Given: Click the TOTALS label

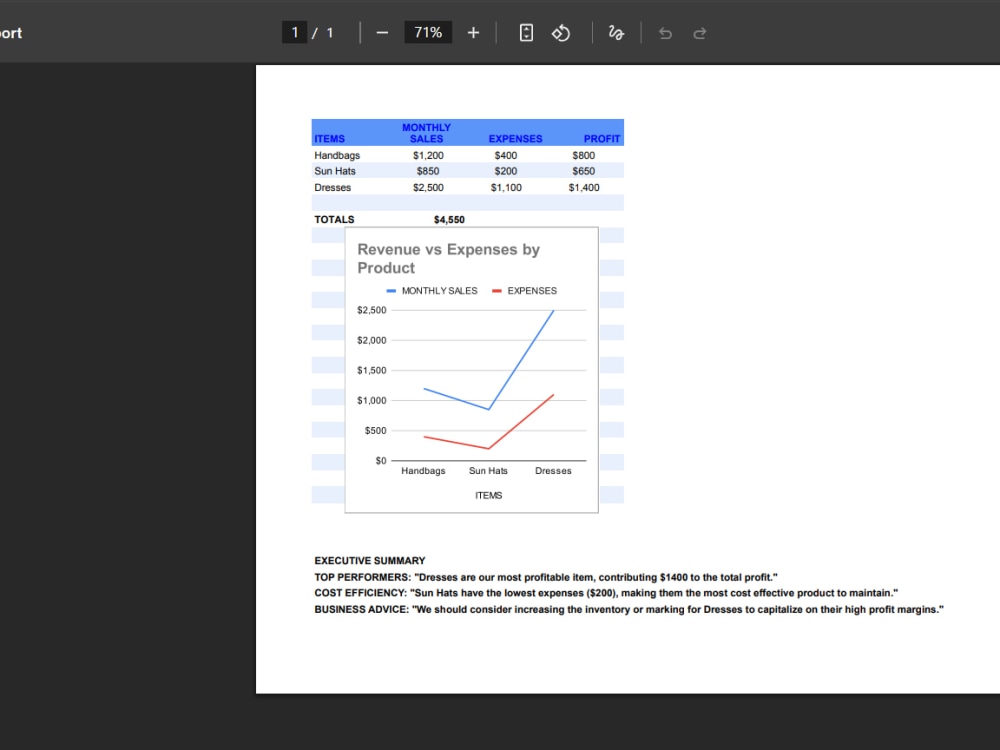Looking at the screenshot, I should click(334, 219).
